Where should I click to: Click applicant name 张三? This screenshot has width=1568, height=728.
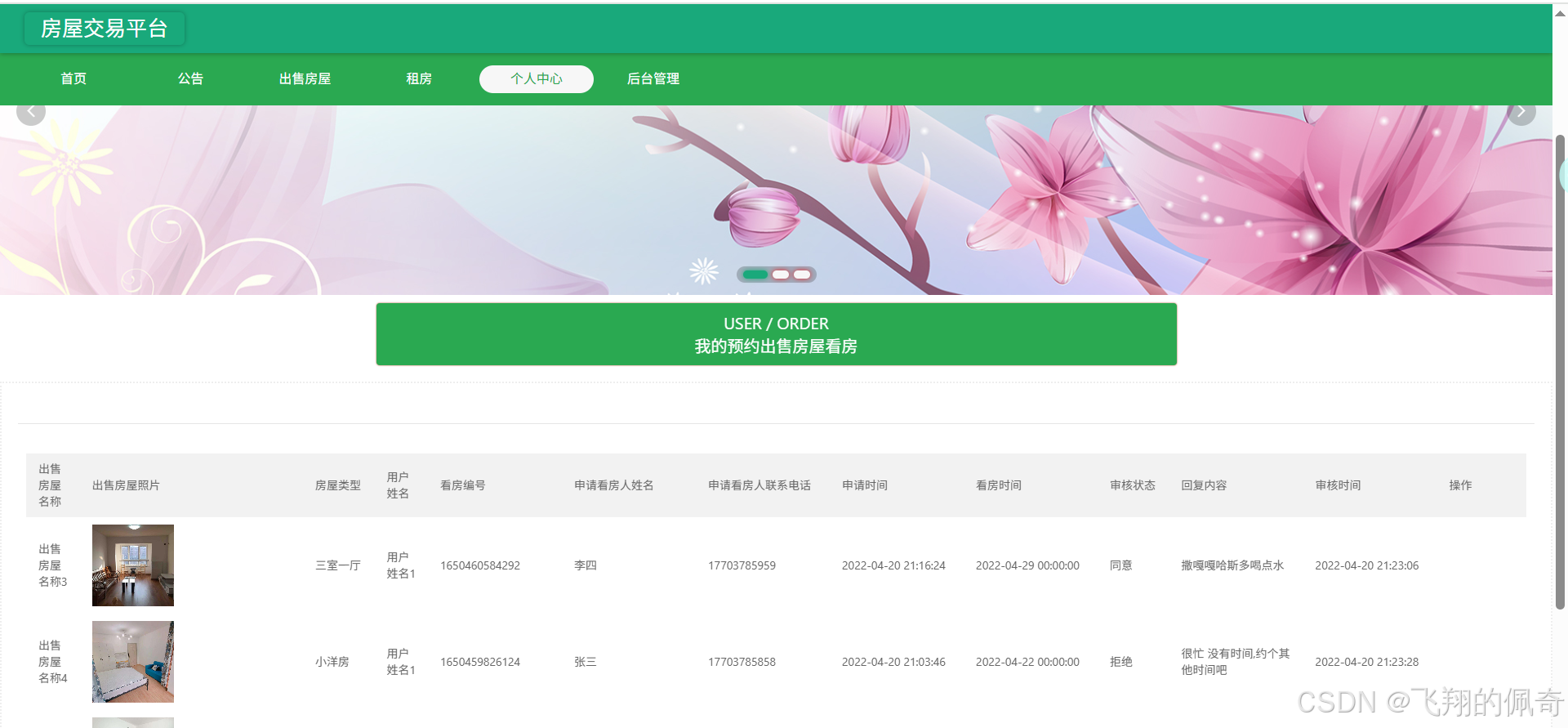coord(586,662)
